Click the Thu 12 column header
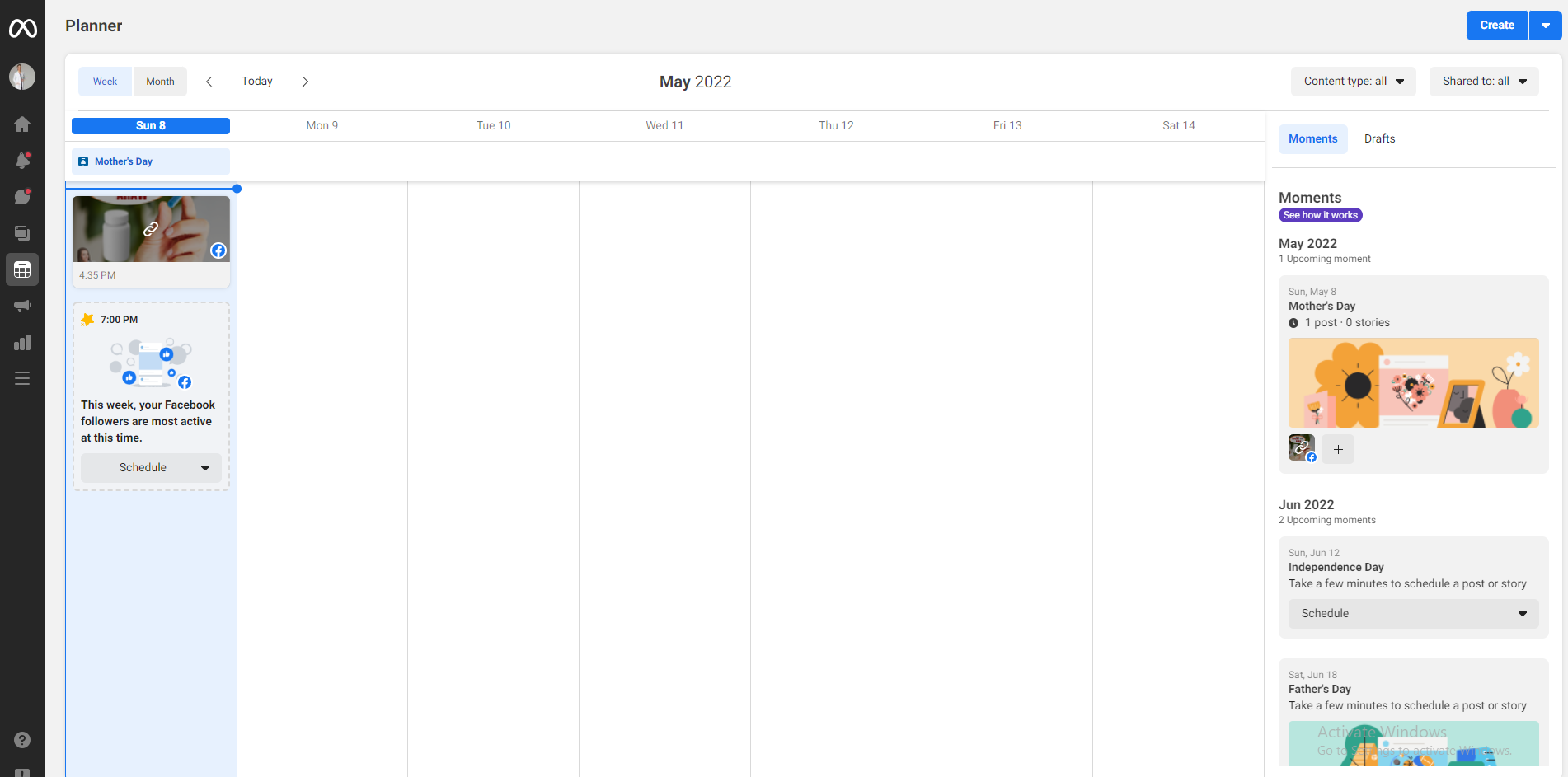1568x777 pixels. (836, 126)
